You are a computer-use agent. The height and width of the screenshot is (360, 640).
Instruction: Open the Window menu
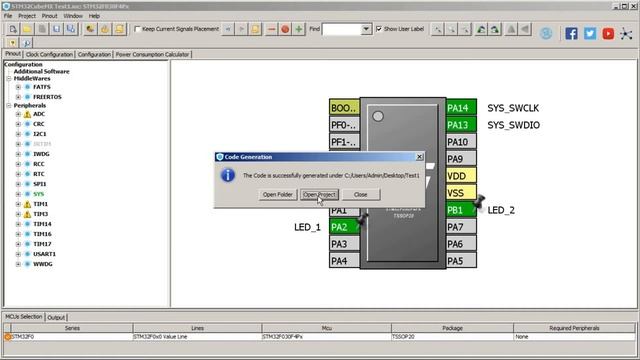tap(73, 16)
